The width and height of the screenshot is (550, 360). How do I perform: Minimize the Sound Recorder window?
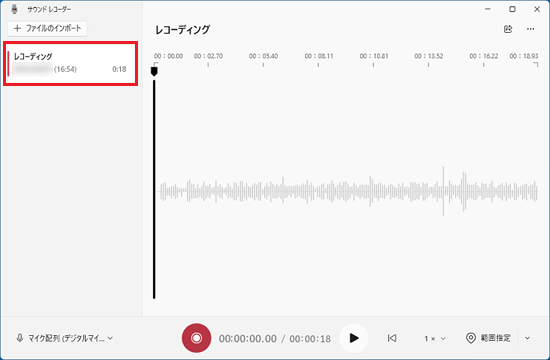488,9
